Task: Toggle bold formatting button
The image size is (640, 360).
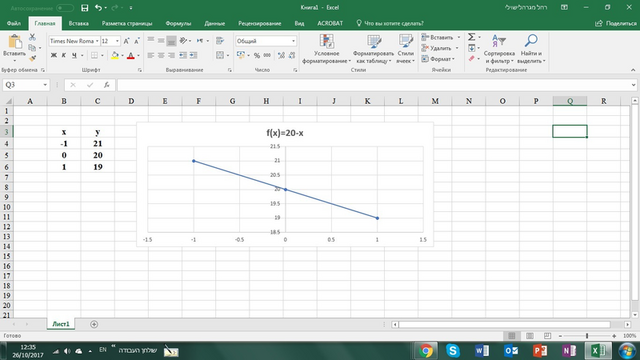Action: tap(53, 55)
